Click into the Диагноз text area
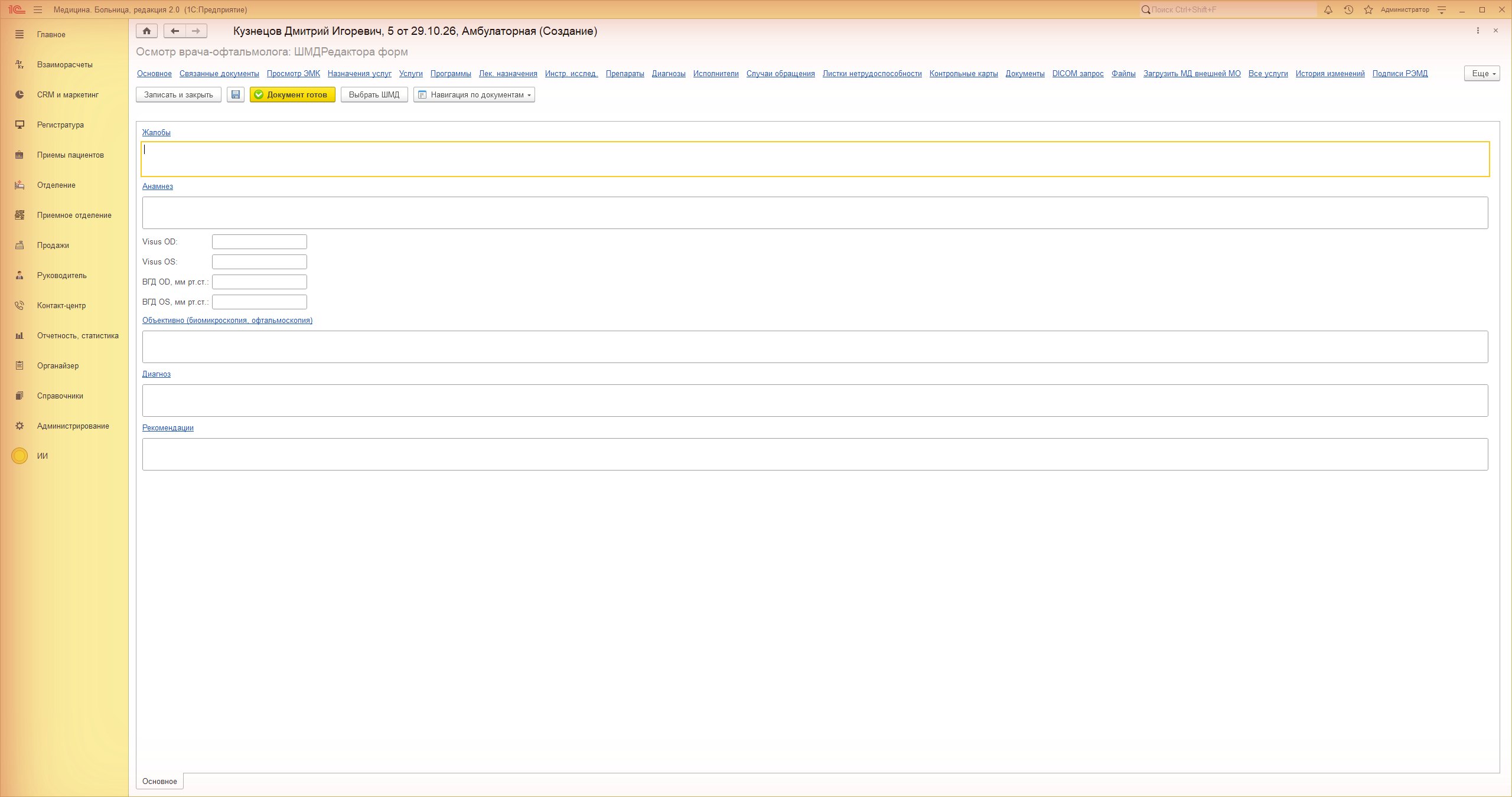The image size is (1512, 797). click(x=815, y=400)
